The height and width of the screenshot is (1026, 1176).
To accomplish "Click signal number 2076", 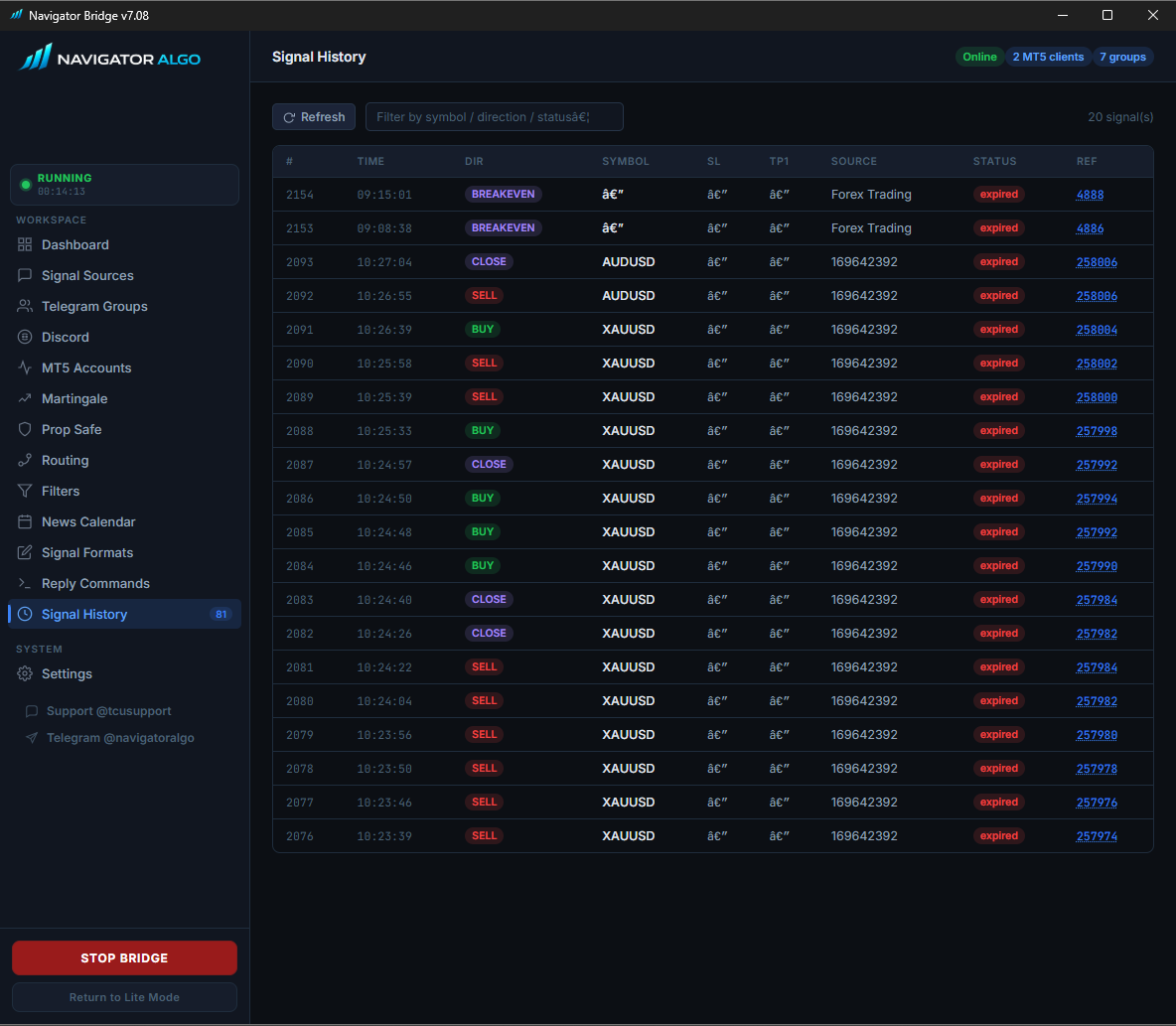I will [x=299, y=836].
